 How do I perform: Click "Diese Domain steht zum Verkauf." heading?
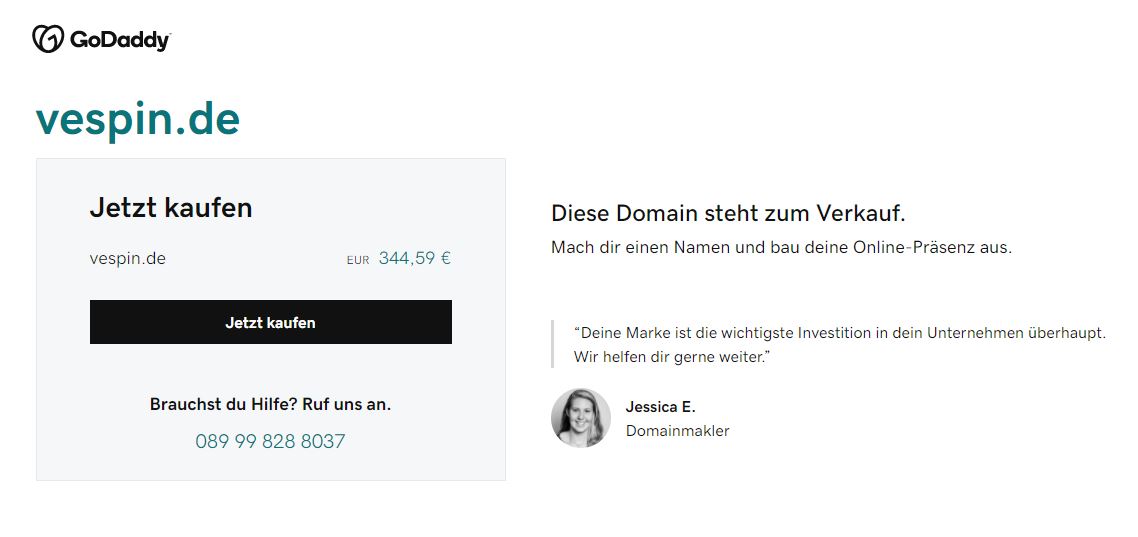tap(728, 213)
